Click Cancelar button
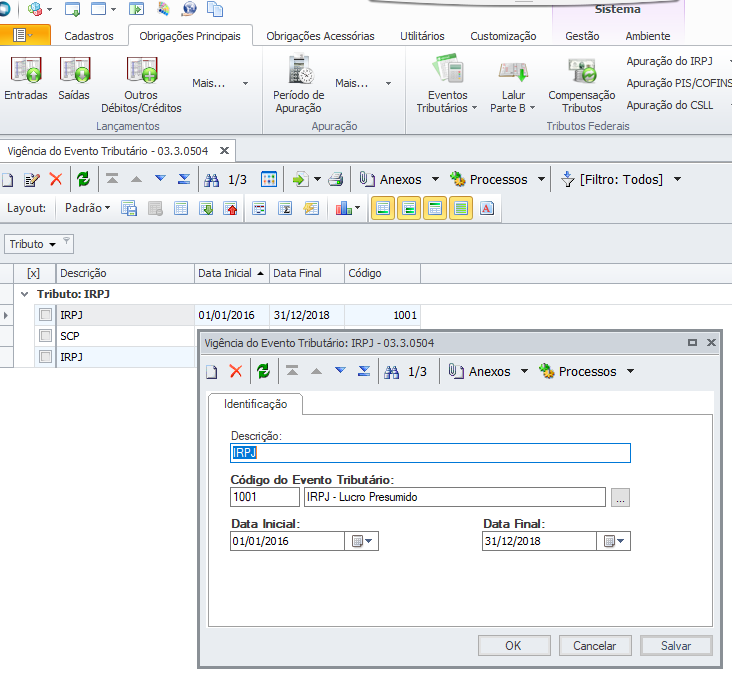732x693 pixels. click(595, 646)
